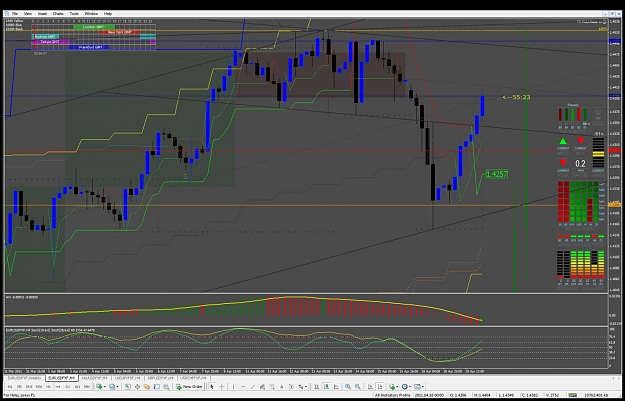Image resolution: width=625 pixels, height=401 pixels.
Task: Click the Arrows objects icon
Action: pos(301,387)
